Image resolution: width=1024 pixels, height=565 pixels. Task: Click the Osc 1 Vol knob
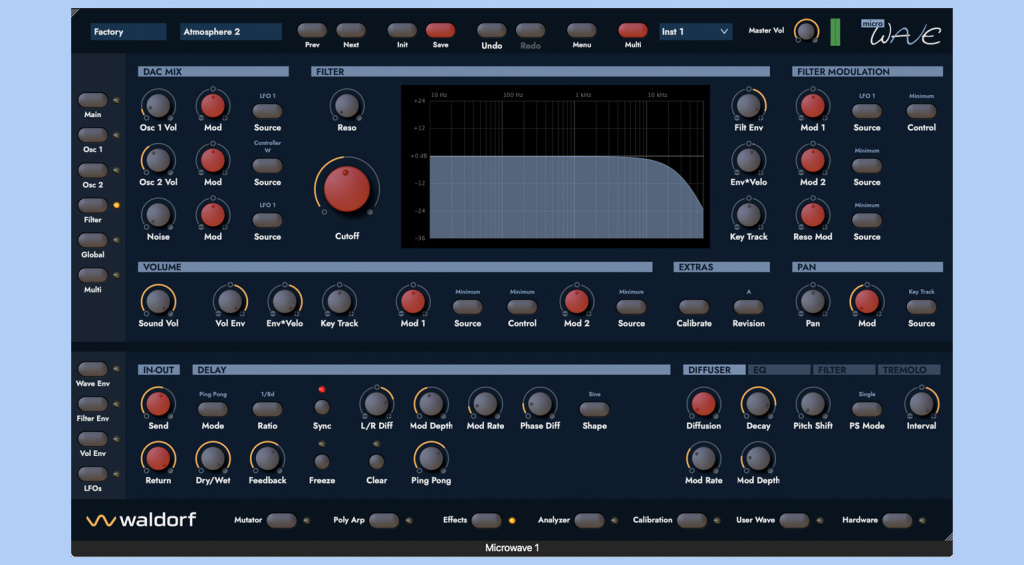[158, 105]
